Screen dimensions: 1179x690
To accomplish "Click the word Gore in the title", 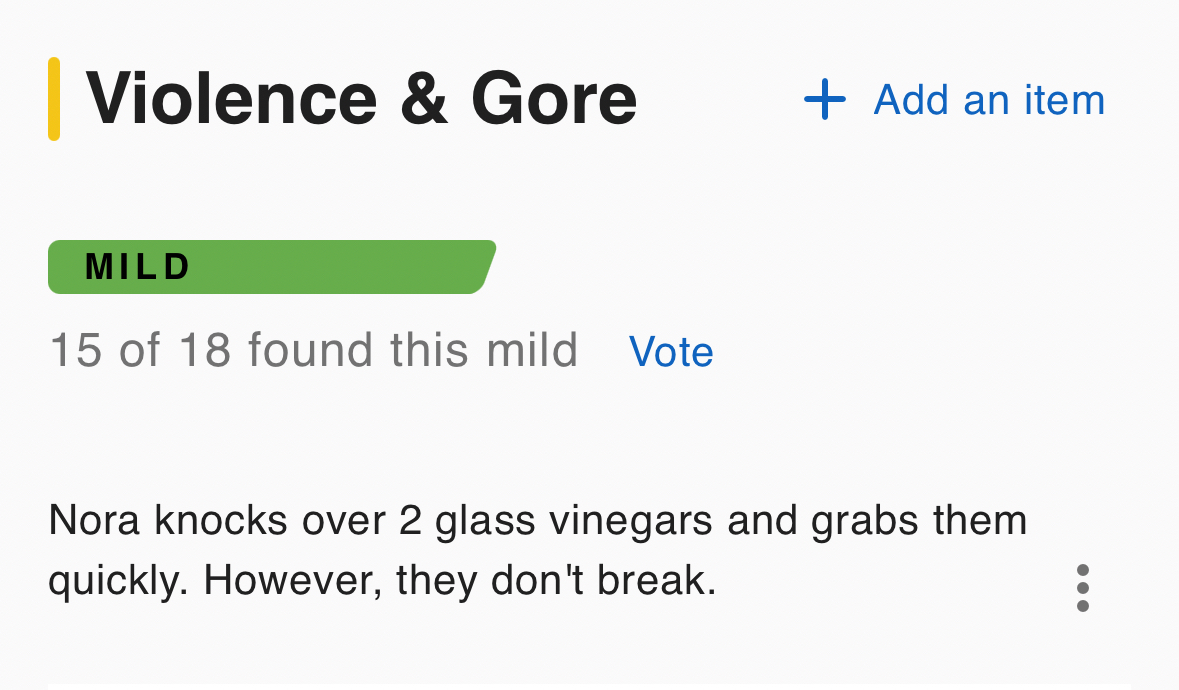I will pos(553,99).
